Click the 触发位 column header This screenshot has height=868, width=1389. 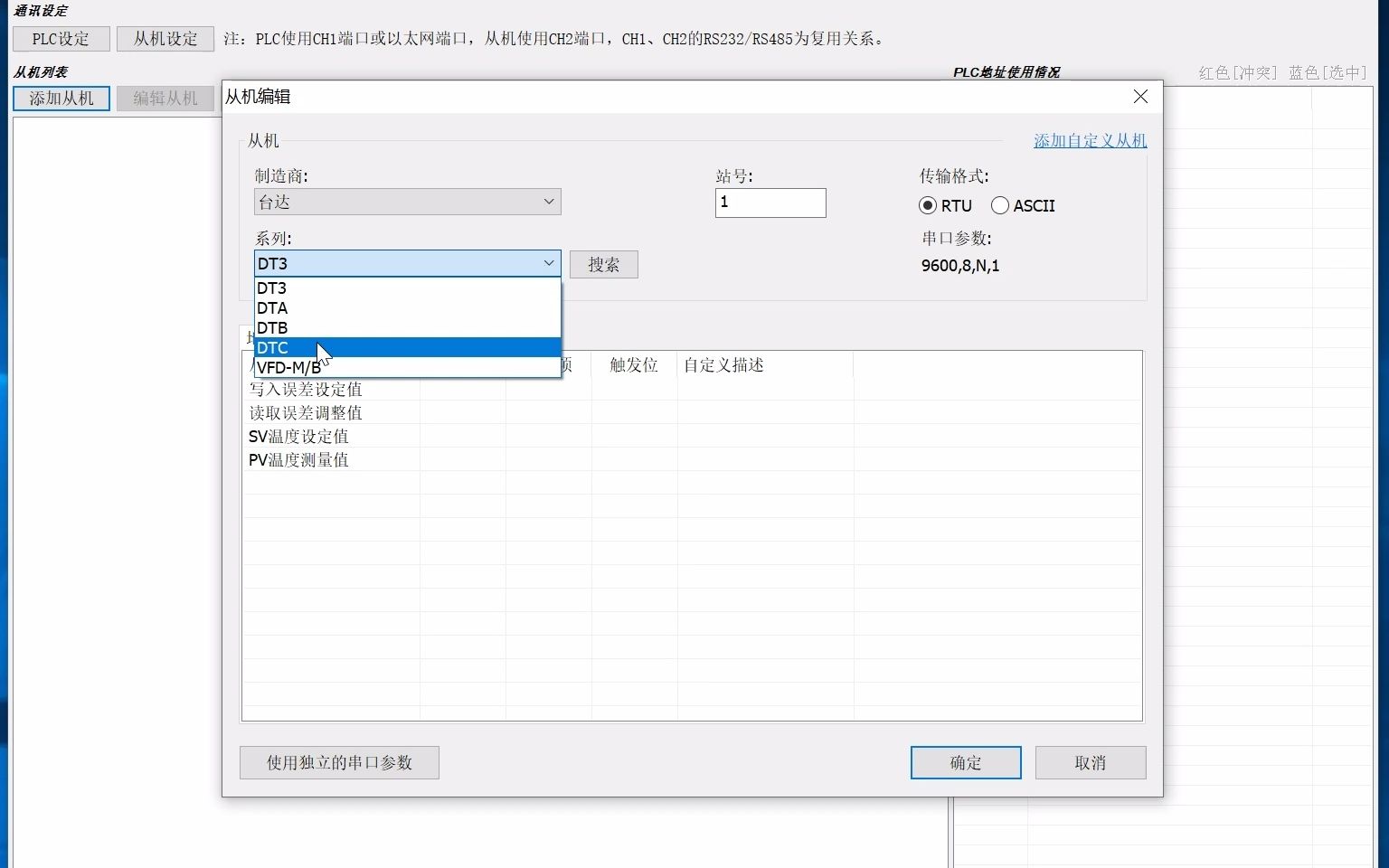634,365
